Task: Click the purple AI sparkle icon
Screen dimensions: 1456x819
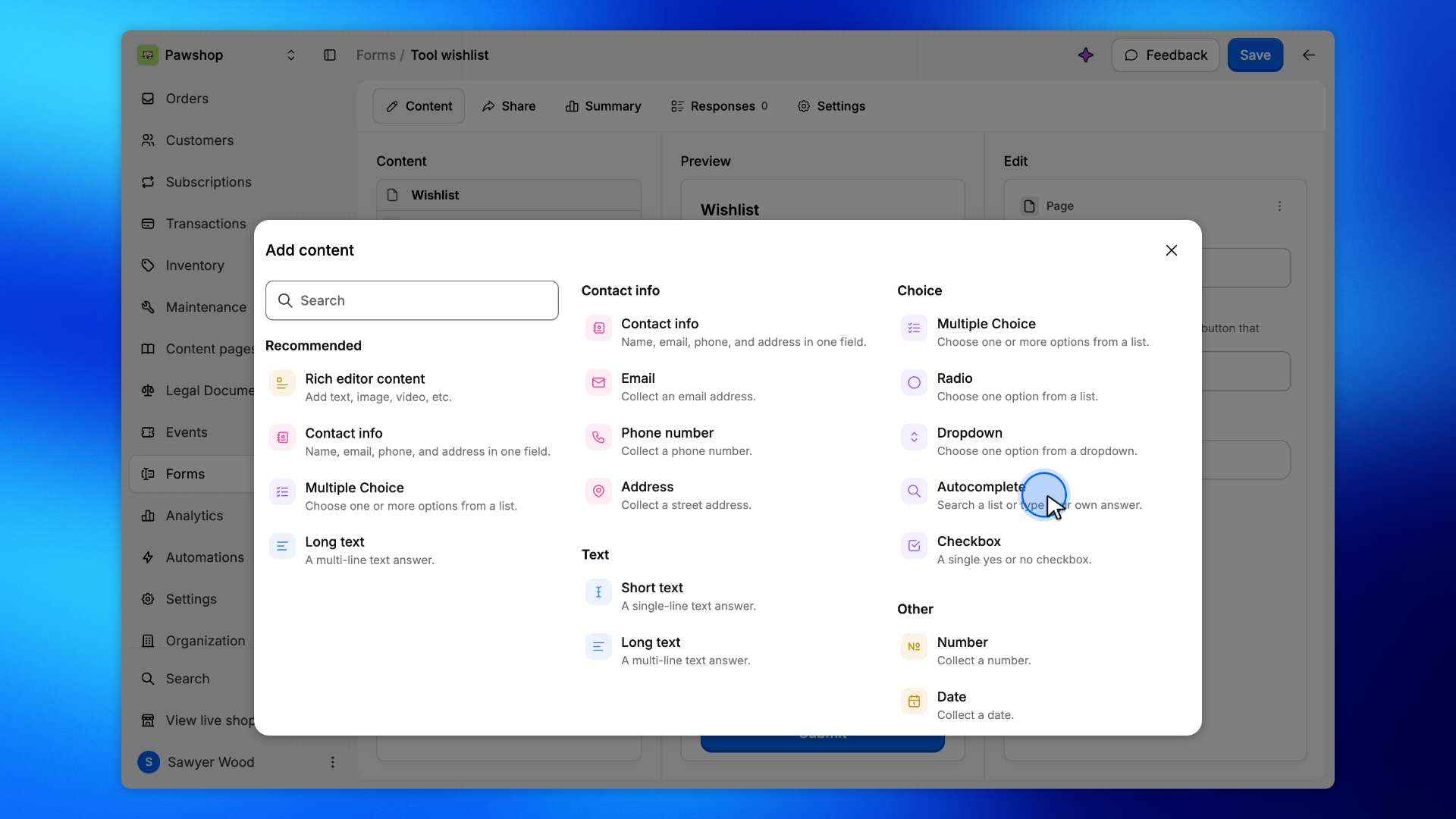Action: pos(1086,55)
